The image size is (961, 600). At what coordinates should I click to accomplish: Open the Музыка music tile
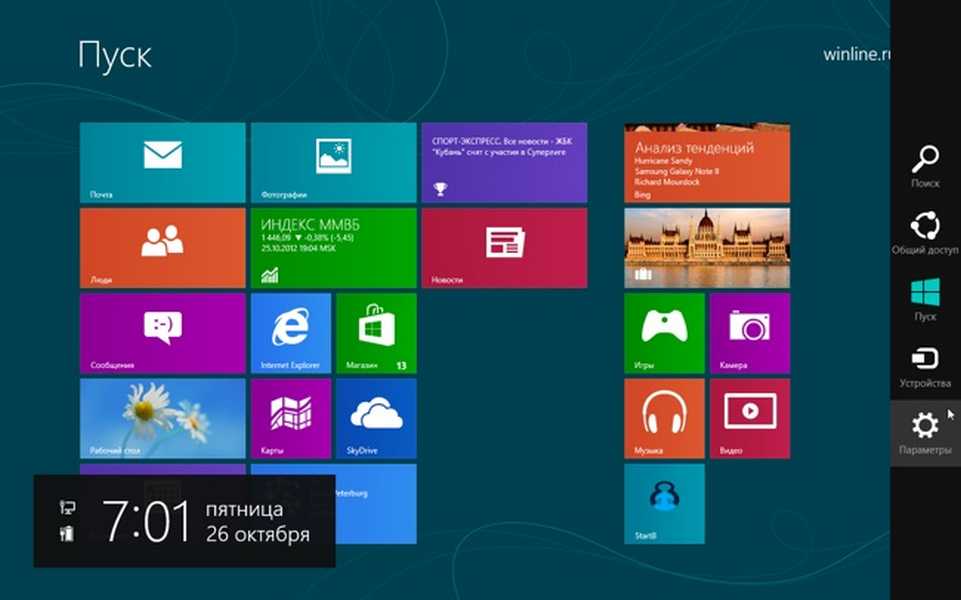pyautogui.click(x=664, y=418)
